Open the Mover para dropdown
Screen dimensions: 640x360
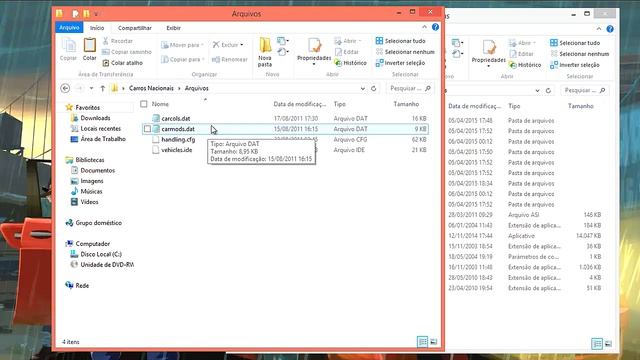coord(182,45)
